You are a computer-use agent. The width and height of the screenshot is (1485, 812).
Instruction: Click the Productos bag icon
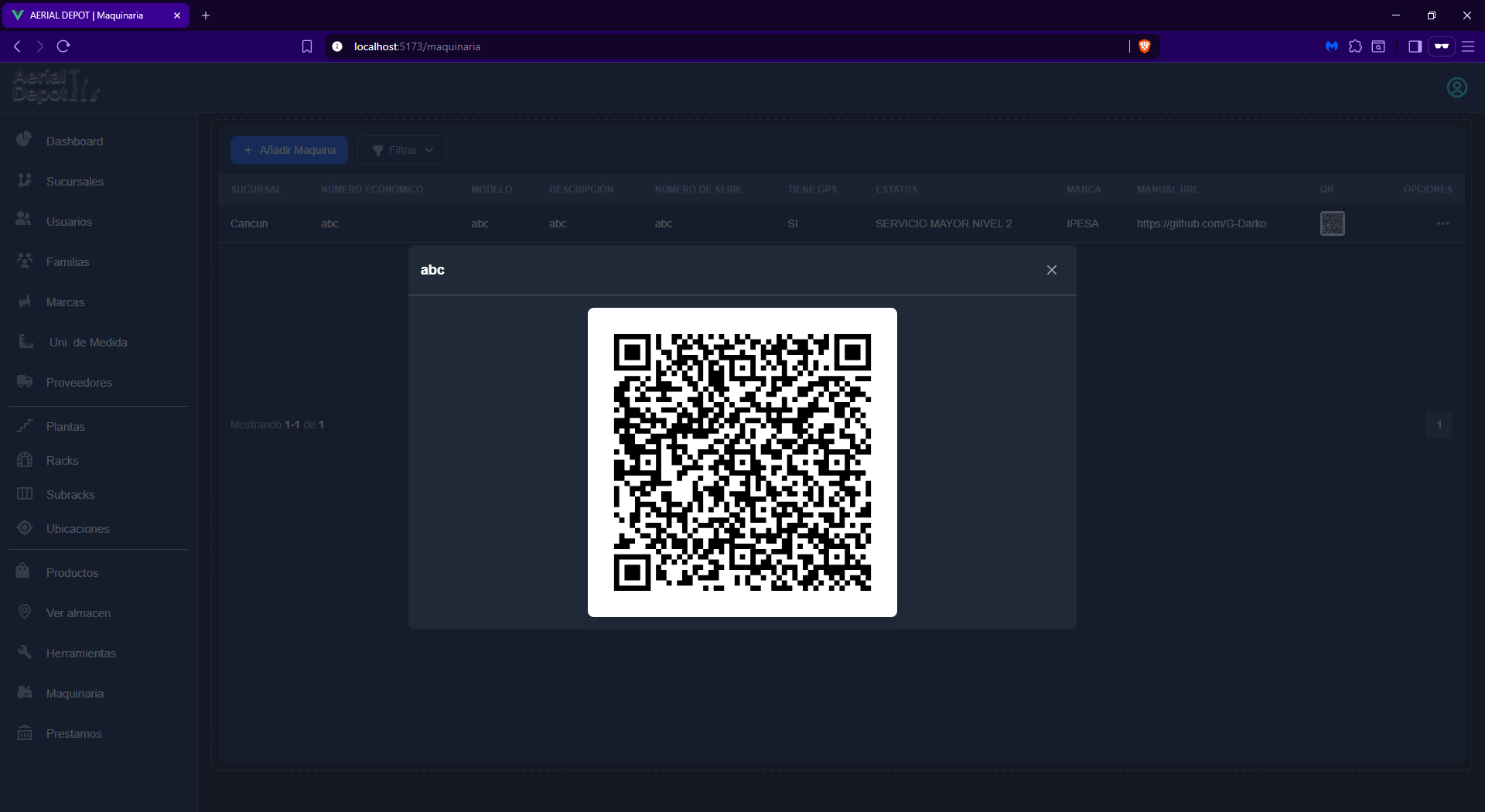[x=22, y=570]
